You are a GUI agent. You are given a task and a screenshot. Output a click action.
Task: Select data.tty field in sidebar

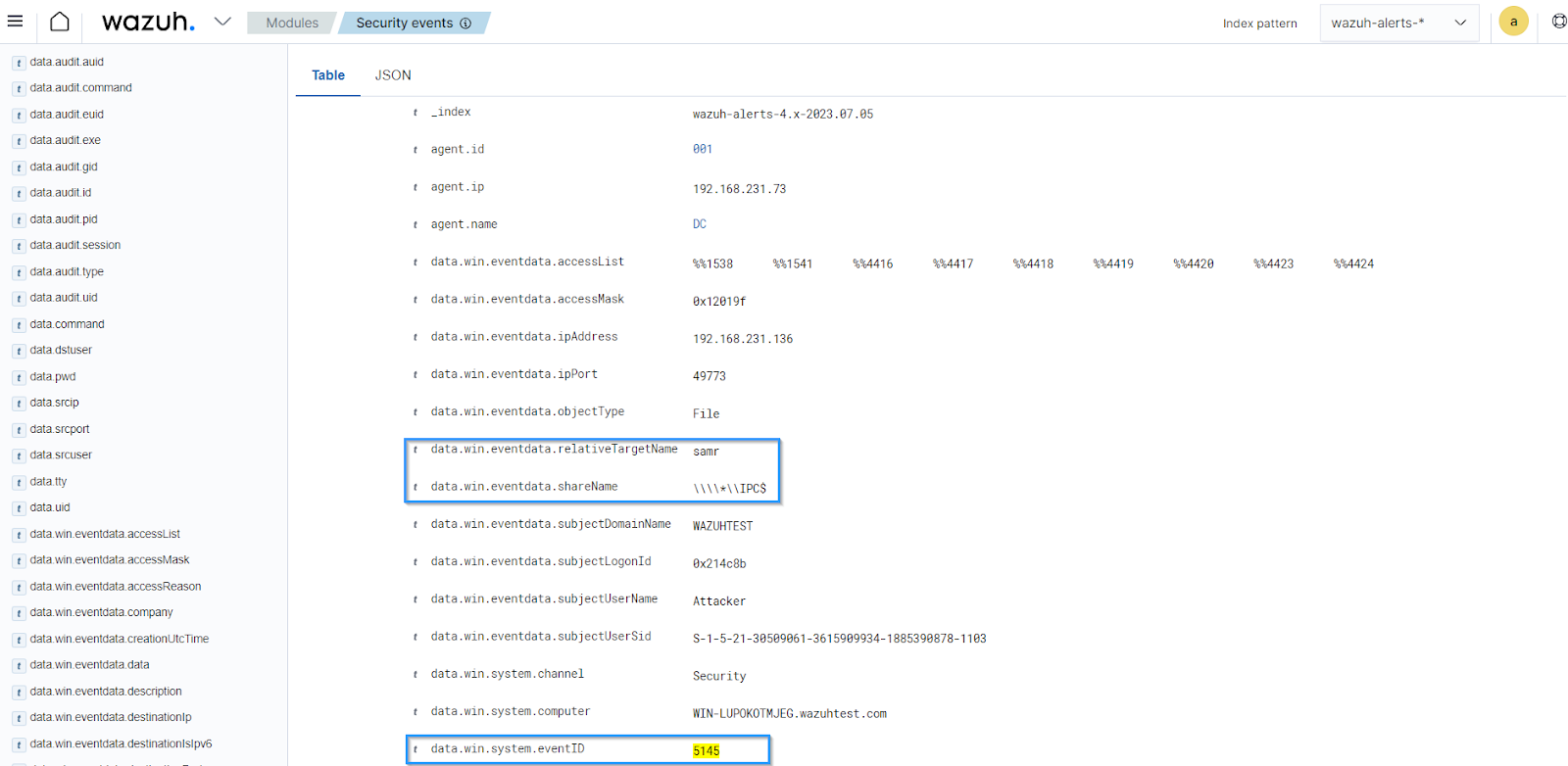(48, 481)
